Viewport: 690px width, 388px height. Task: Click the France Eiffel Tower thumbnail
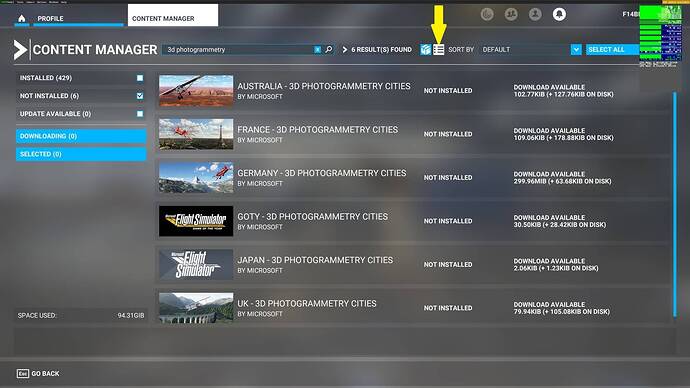(x=196, y=134)
